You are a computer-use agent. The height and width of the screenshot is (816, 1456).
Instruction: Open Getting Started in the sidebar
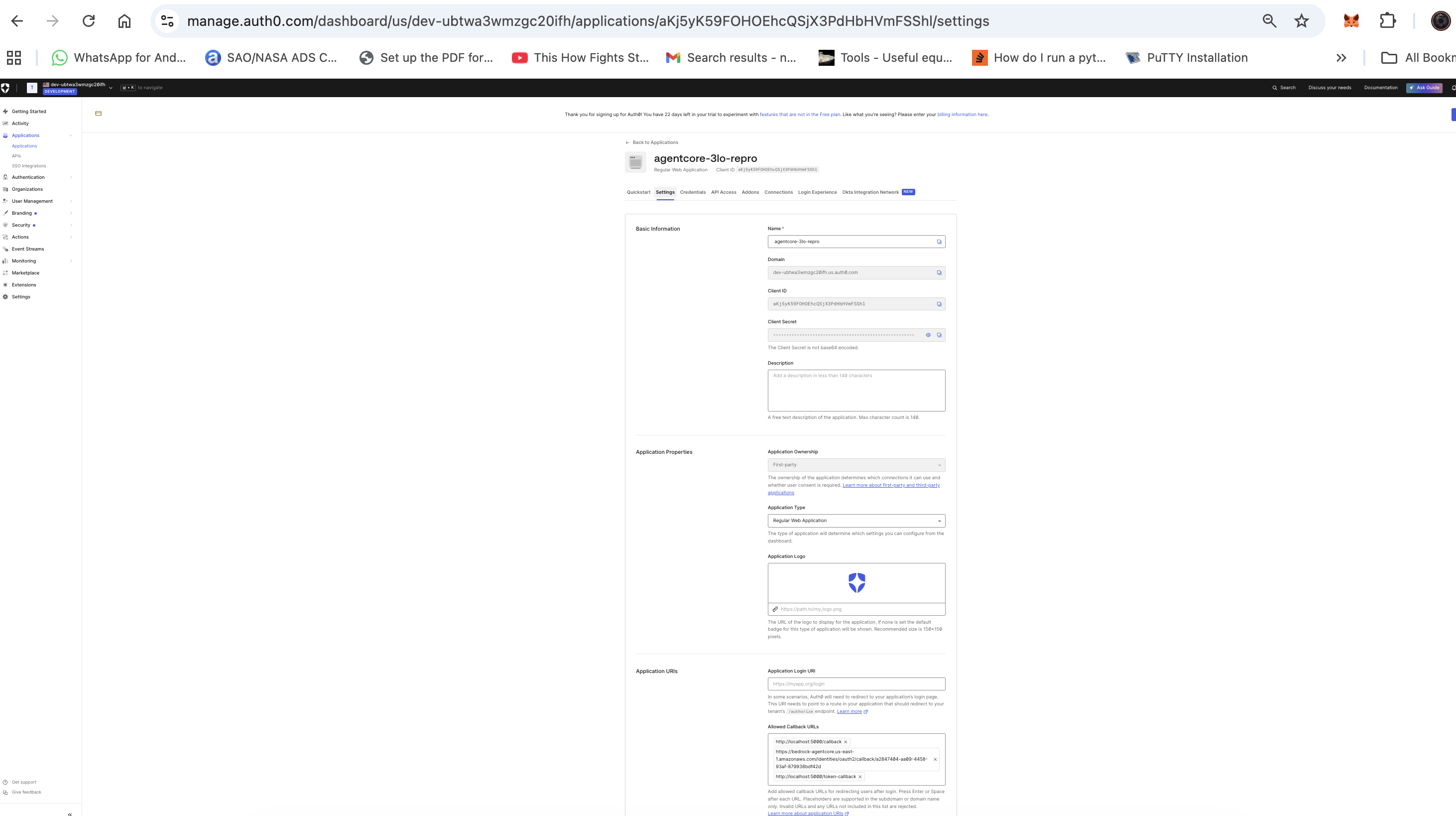point(29,112)
